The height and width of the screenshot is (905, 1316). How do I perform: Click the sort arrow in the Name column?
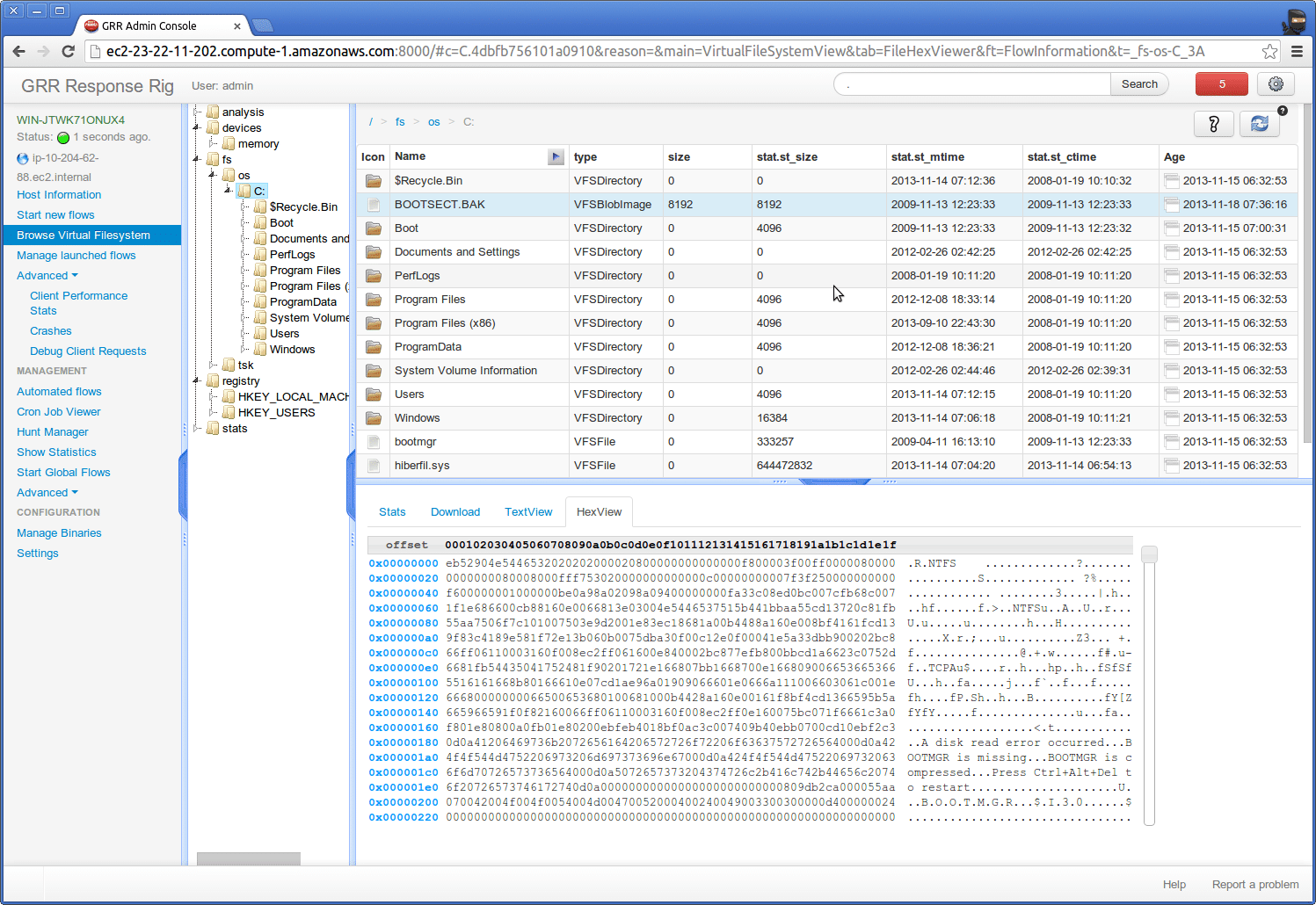tap(556, 156)
